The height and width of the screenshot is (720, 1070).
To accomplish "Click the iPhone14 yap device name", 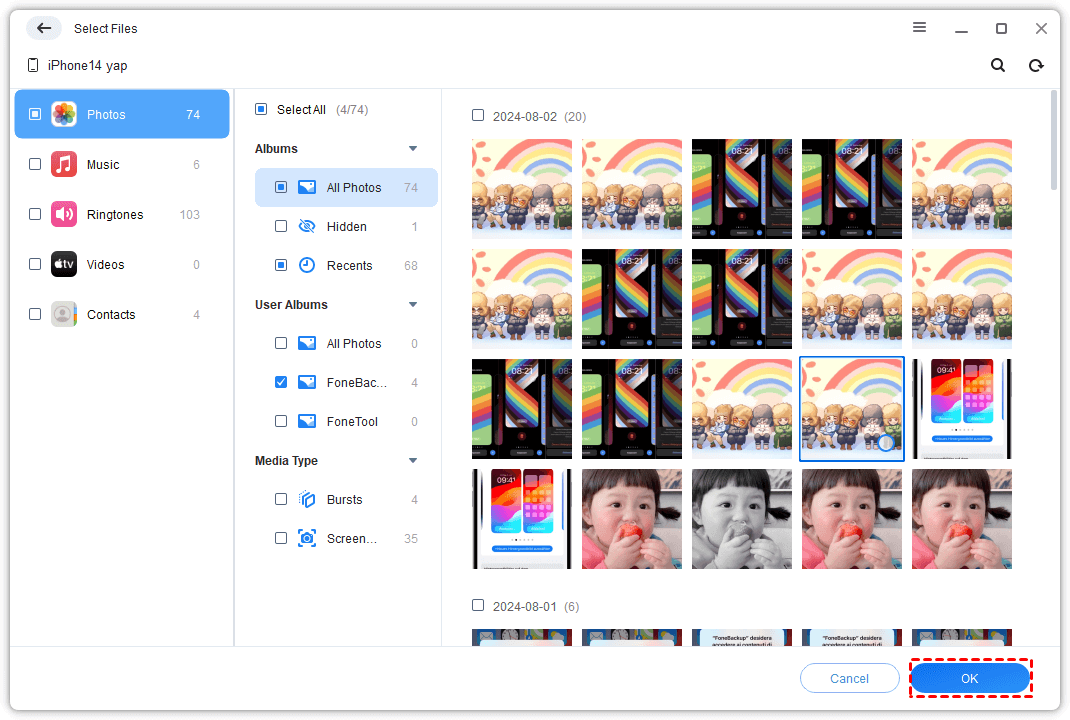I will tap(87, 66).
